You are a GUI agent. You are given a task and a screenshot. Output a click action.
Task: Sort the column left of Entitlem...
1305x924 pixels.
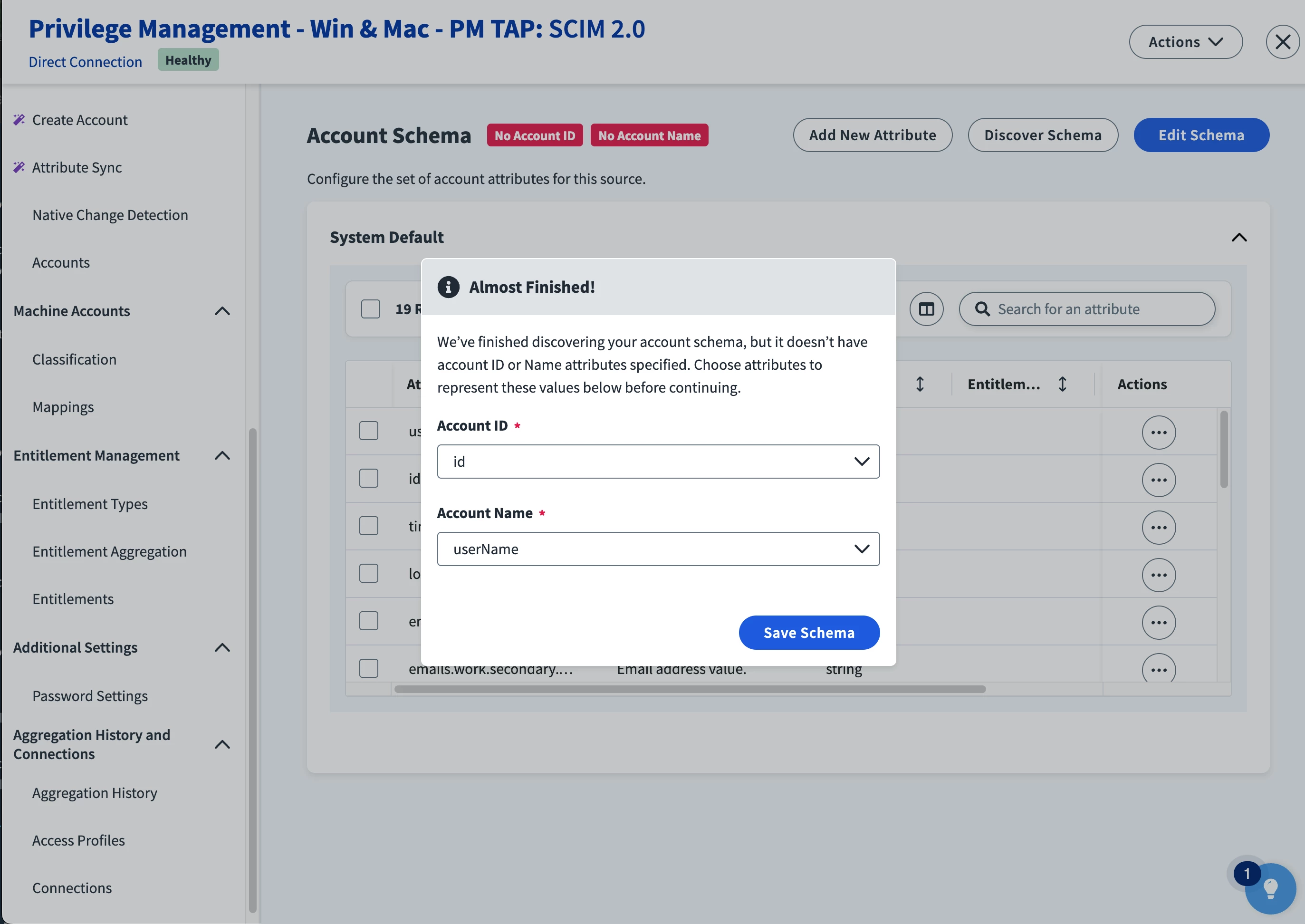coord(919,385)
